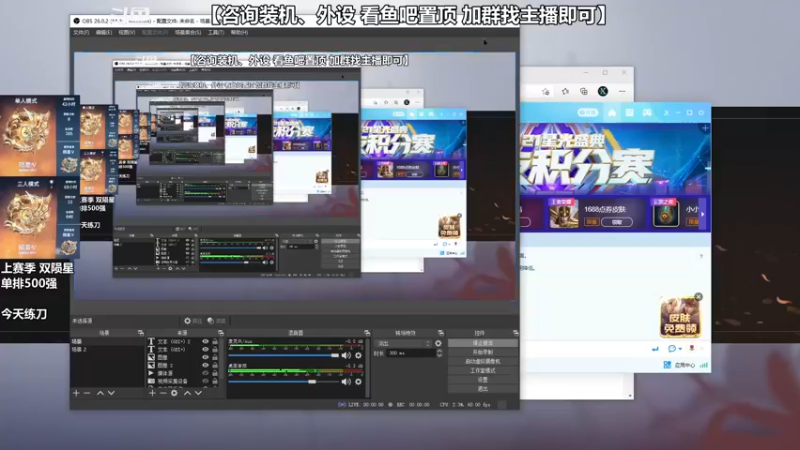The height and width of the screenshot is (450, 800).
Task: Toggle visibility of 媒体源 source
Action: (206, 373)
